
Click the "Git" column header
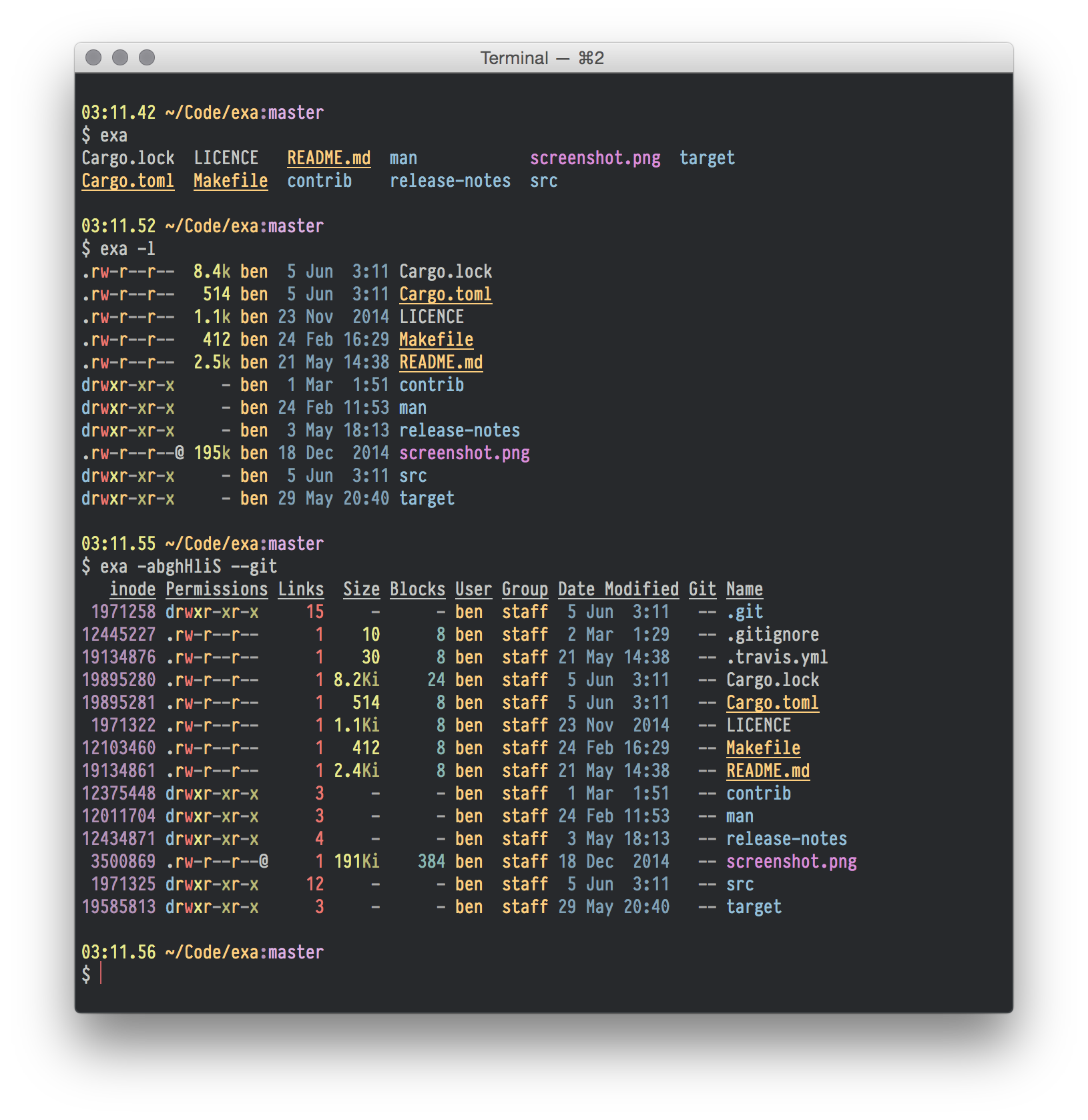click(702, 589)
